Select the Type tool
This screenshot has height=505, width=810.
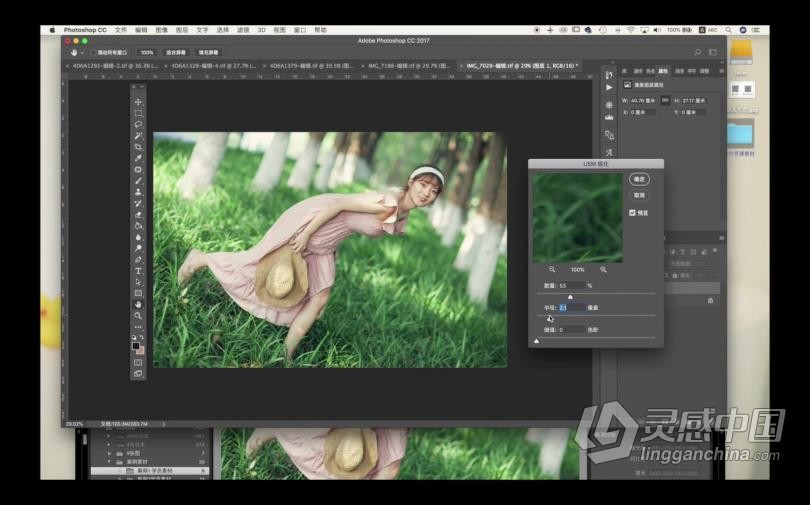[138, 271]
